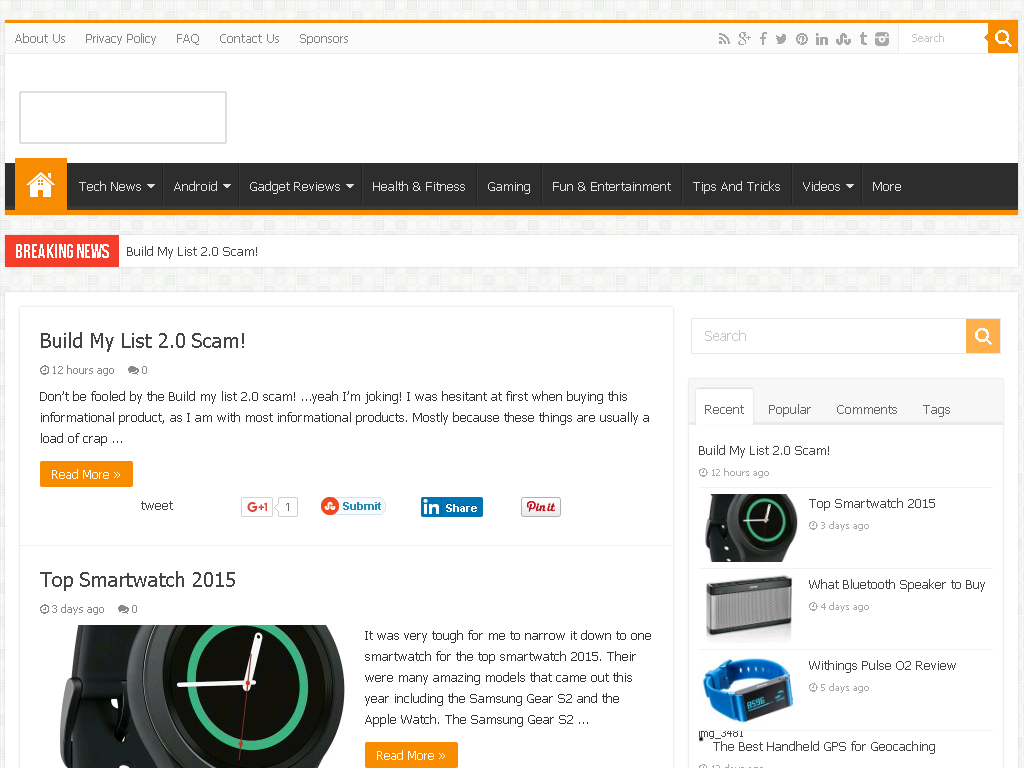Click the orange search icon in top bar
This screenshot has height=768, width=1024.
1002,39
